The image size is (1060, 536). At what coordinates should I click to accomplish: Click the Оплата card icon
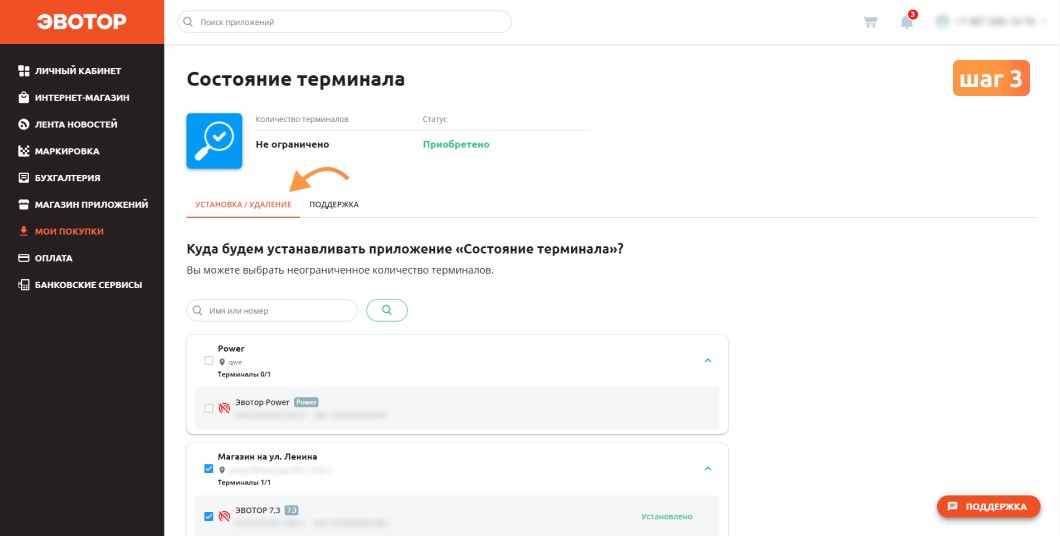tap(24, 258)
